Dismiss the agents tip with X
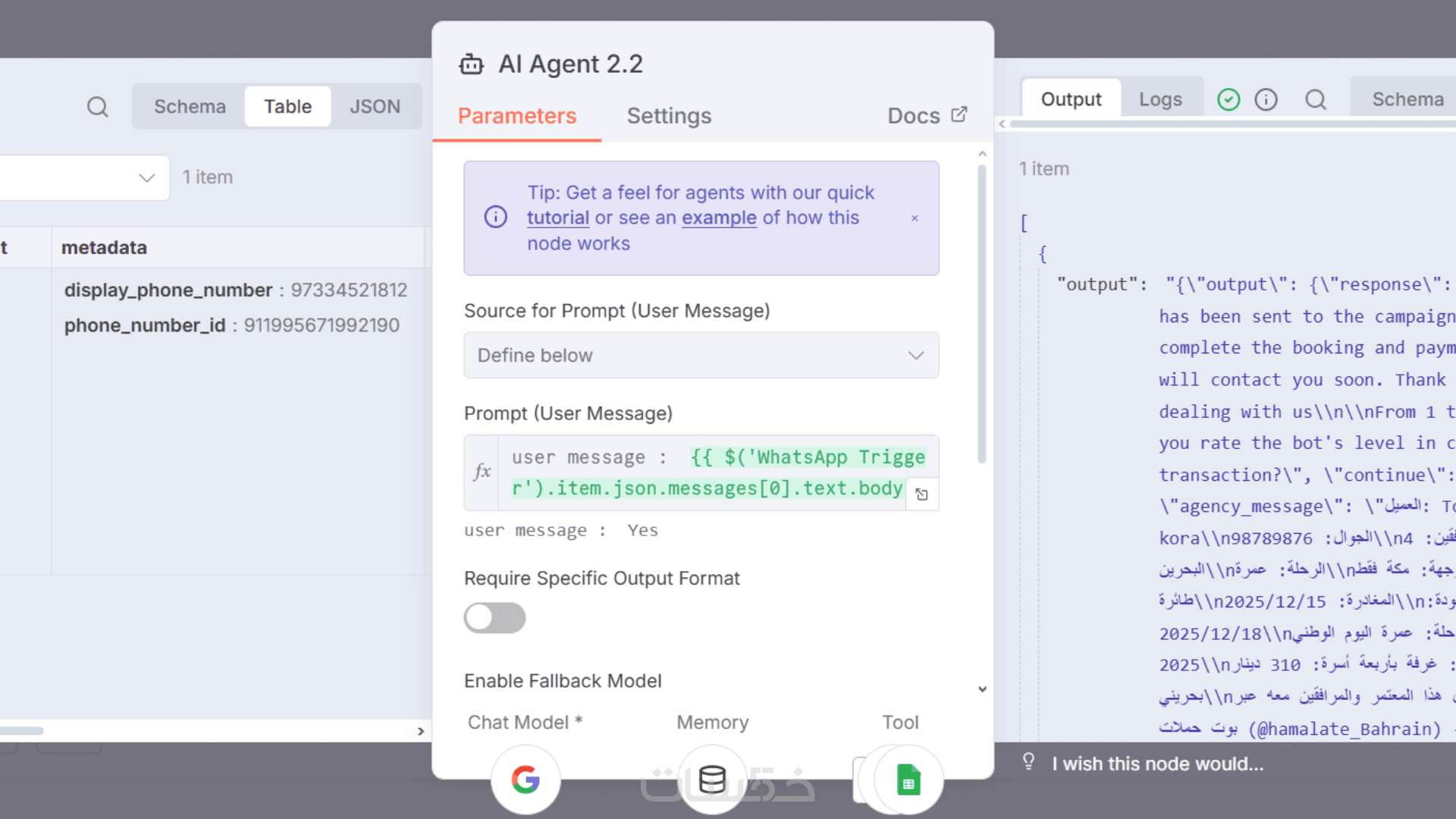 tap(915, 218)
